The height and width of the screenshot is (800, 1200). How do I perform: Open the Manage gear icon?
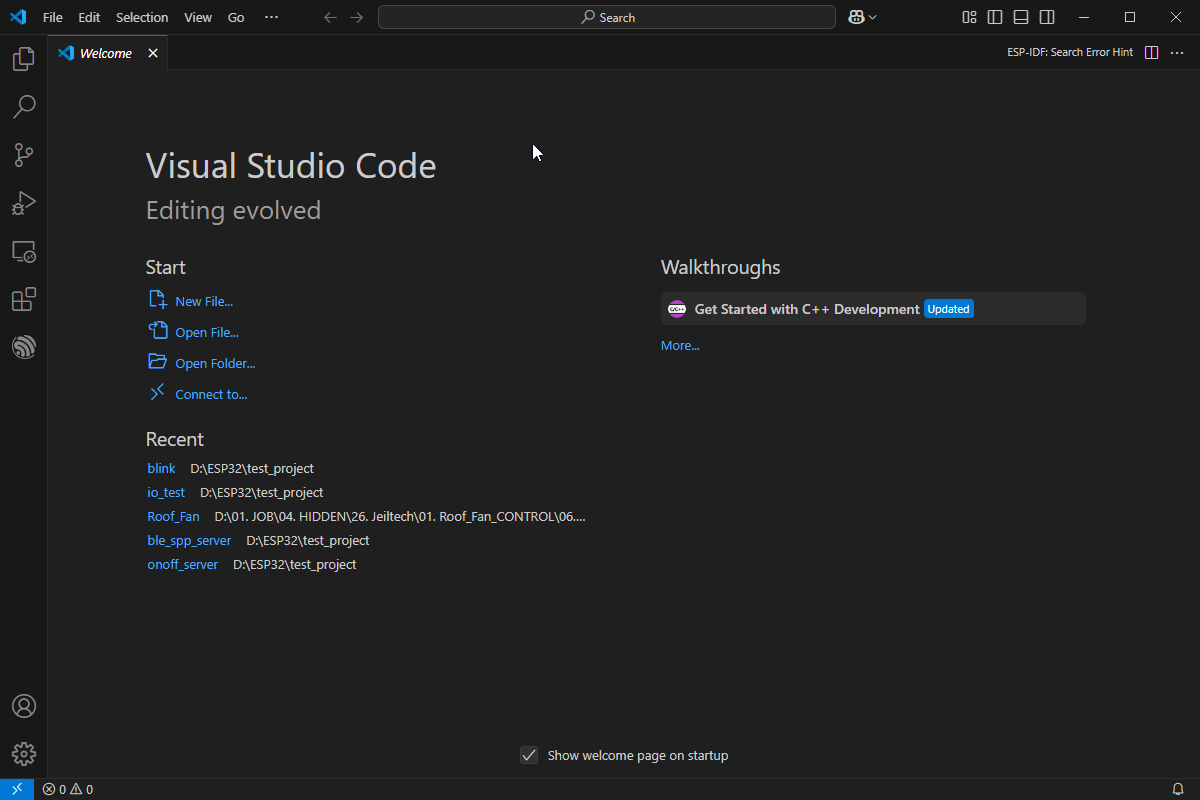pos(23,754)
